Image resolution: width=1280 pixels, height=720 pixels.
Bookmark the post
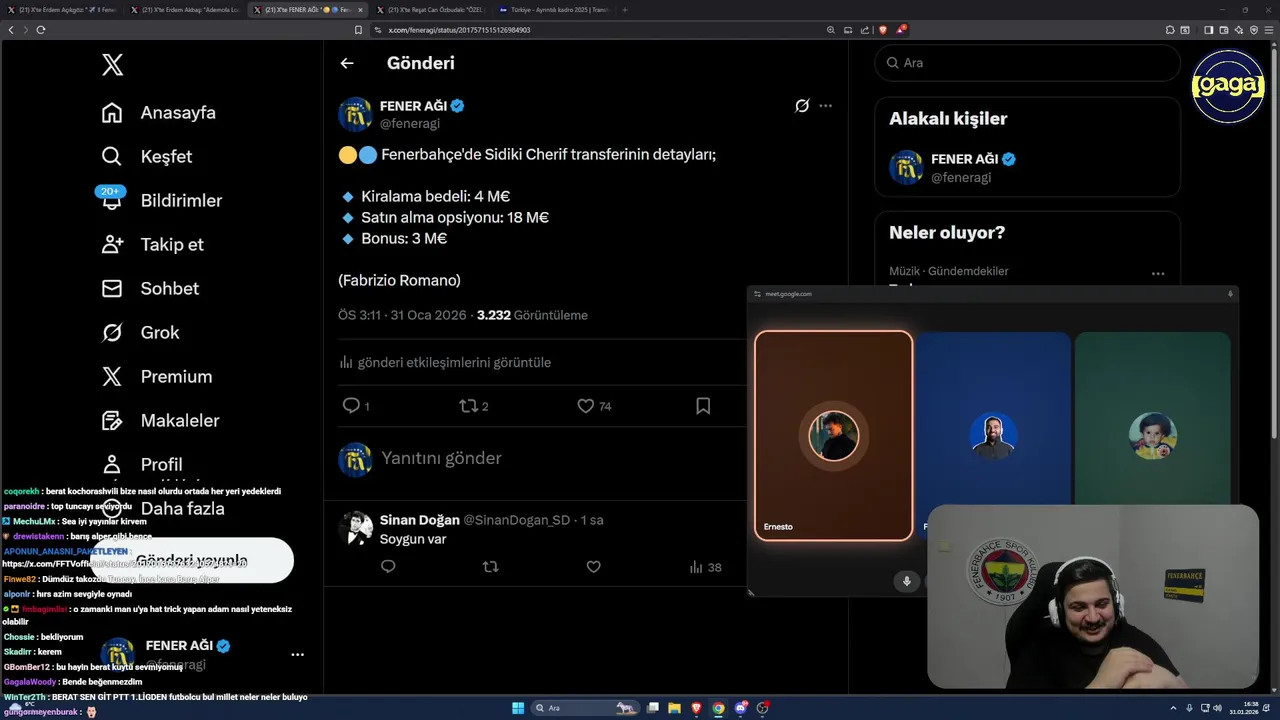point(703,406)
